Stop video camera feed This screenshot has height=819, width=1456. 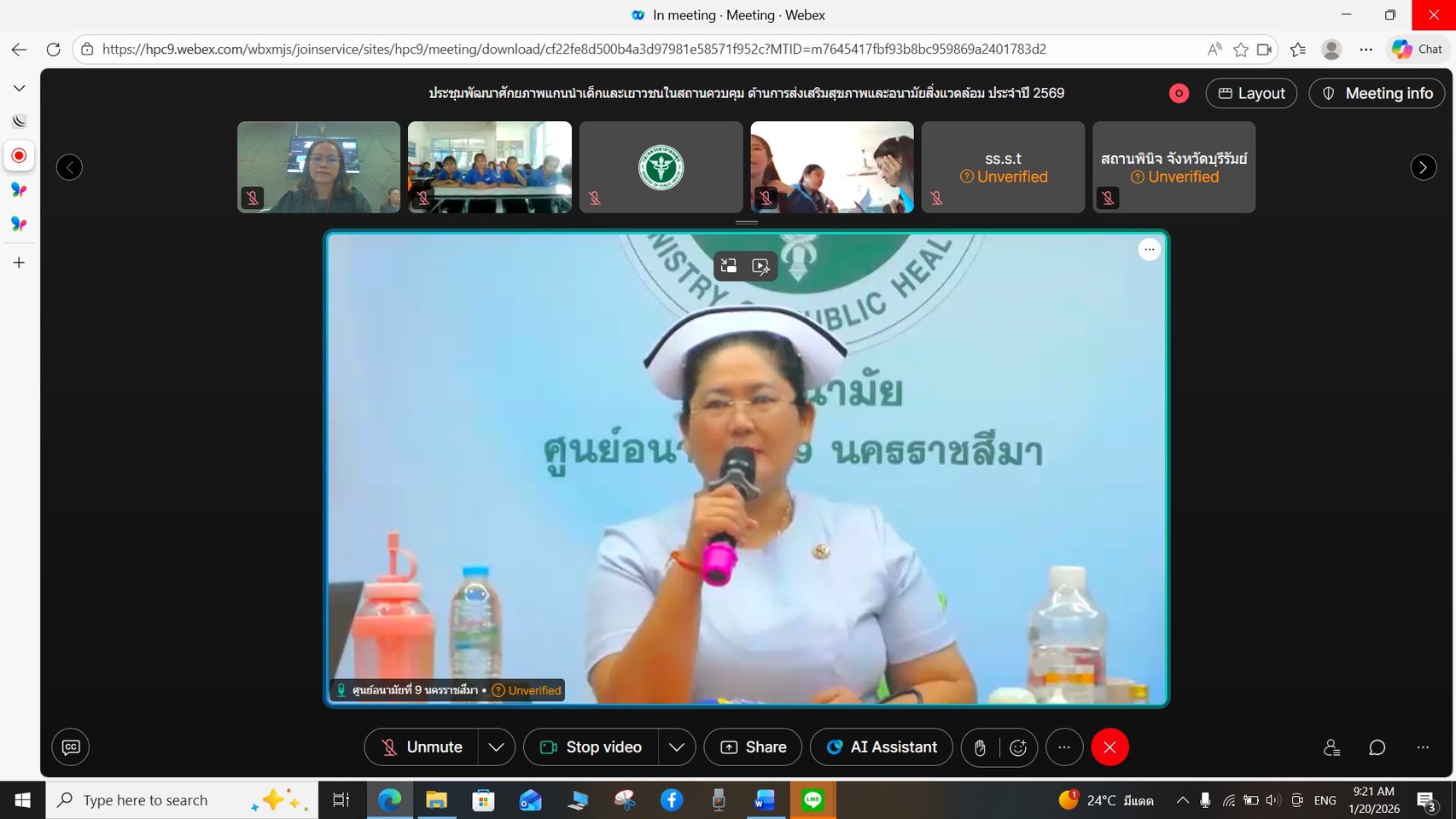(591, 747)
